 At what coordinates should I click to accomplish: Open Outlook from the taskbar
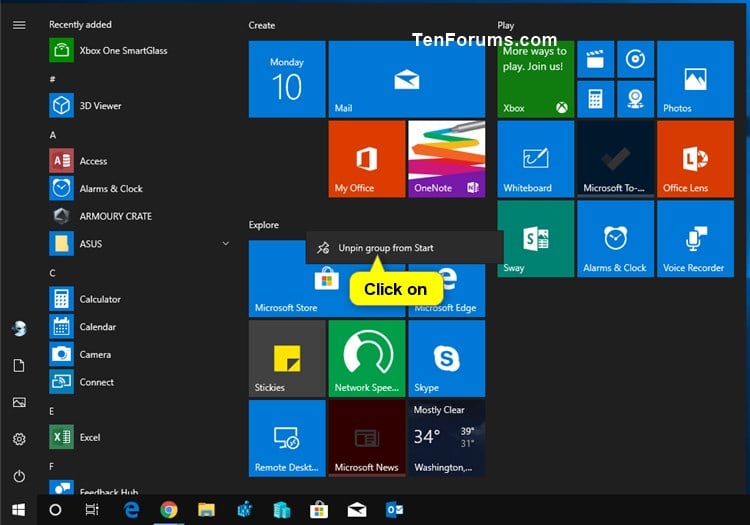[x=395, y=510]
